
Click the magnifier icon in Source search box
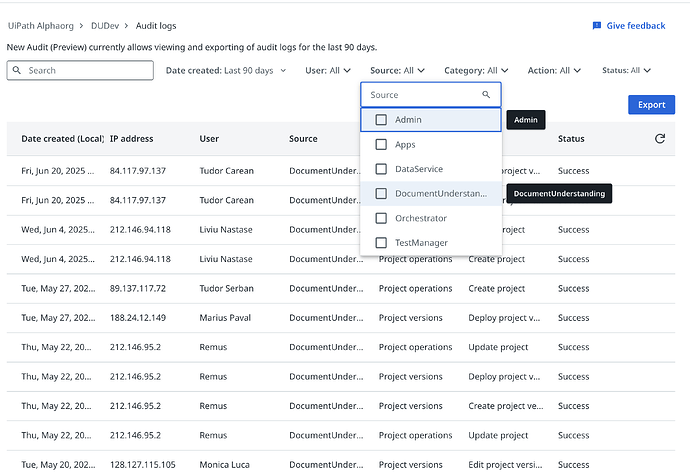(x=486, y=95)
